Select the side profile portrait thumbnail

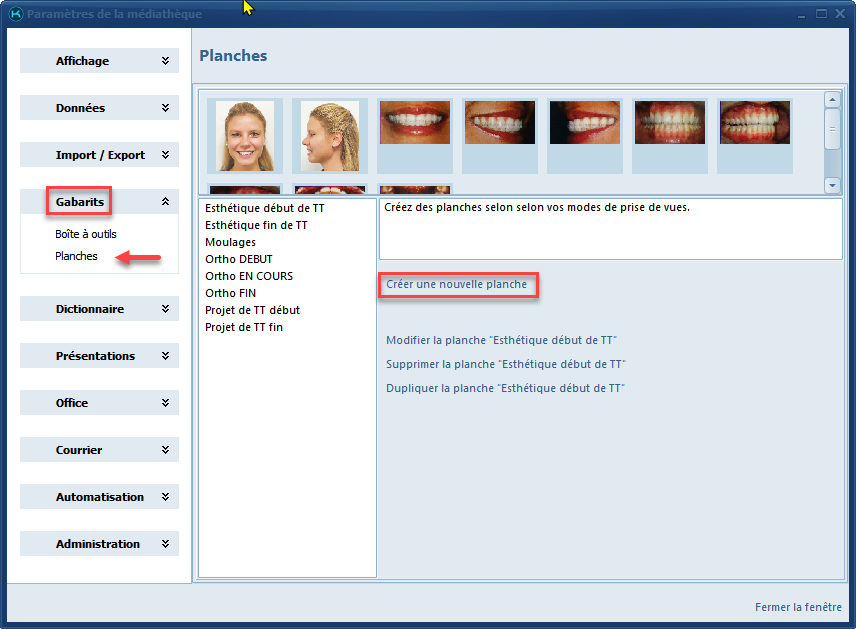pyautogui.click(x=329, y=135)
